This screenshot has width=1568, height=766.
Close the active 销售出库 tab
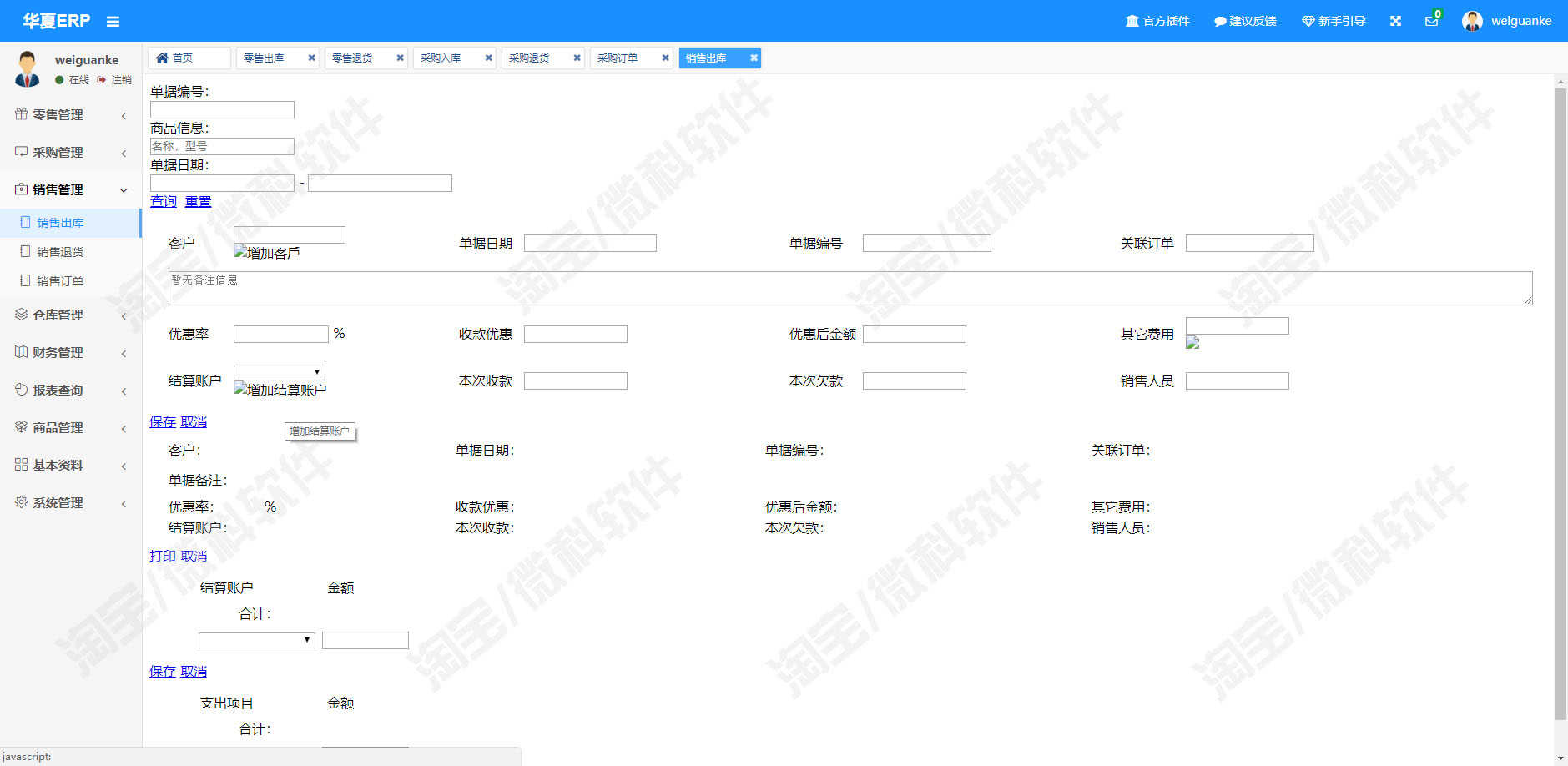tap(754, 58)
